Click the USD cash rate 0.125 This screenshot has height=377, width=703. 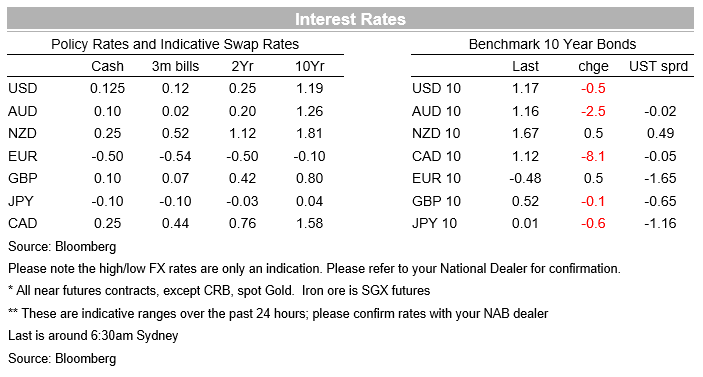tap(107, 88)
